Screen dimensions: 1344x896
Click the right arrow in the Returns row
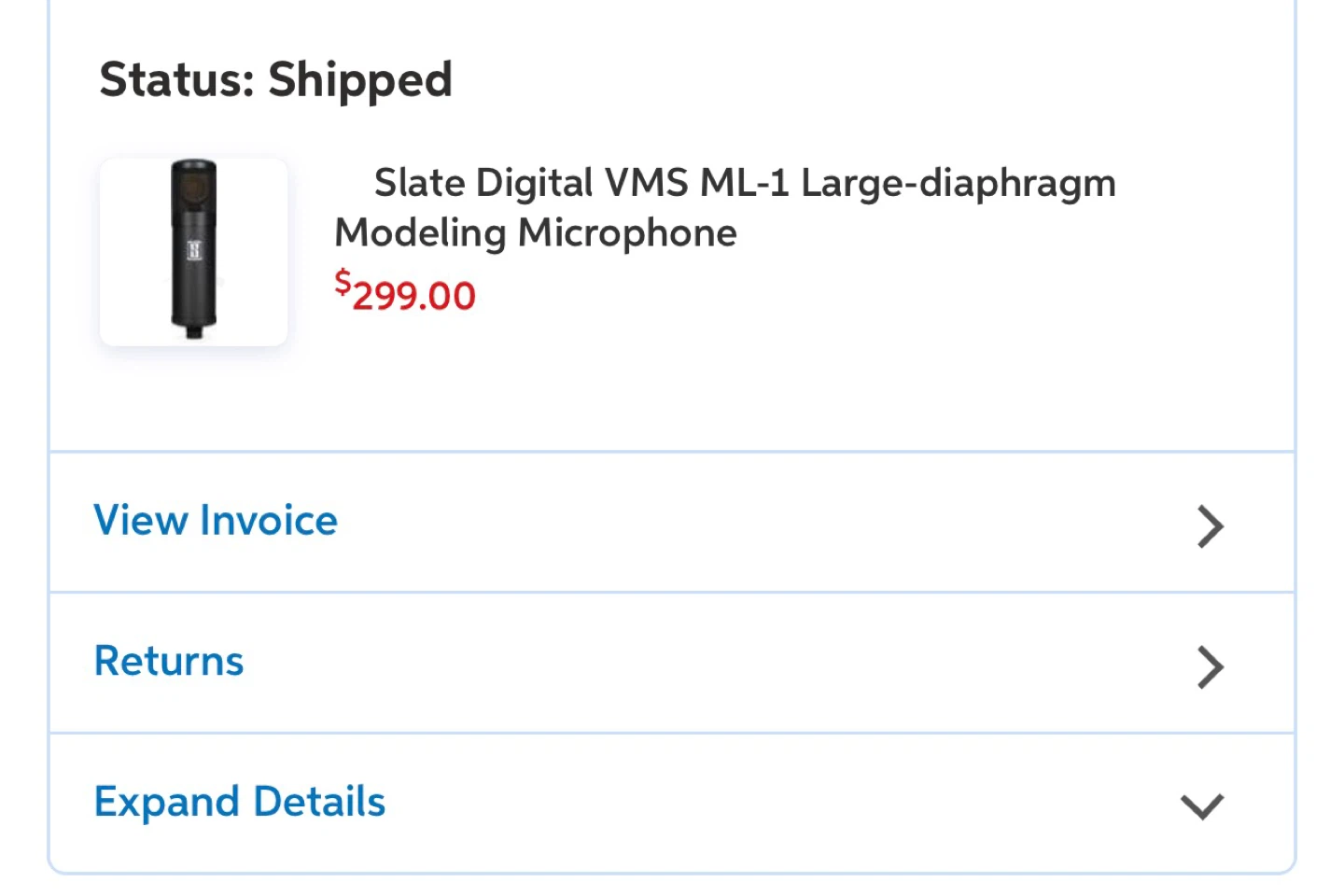1210,667
